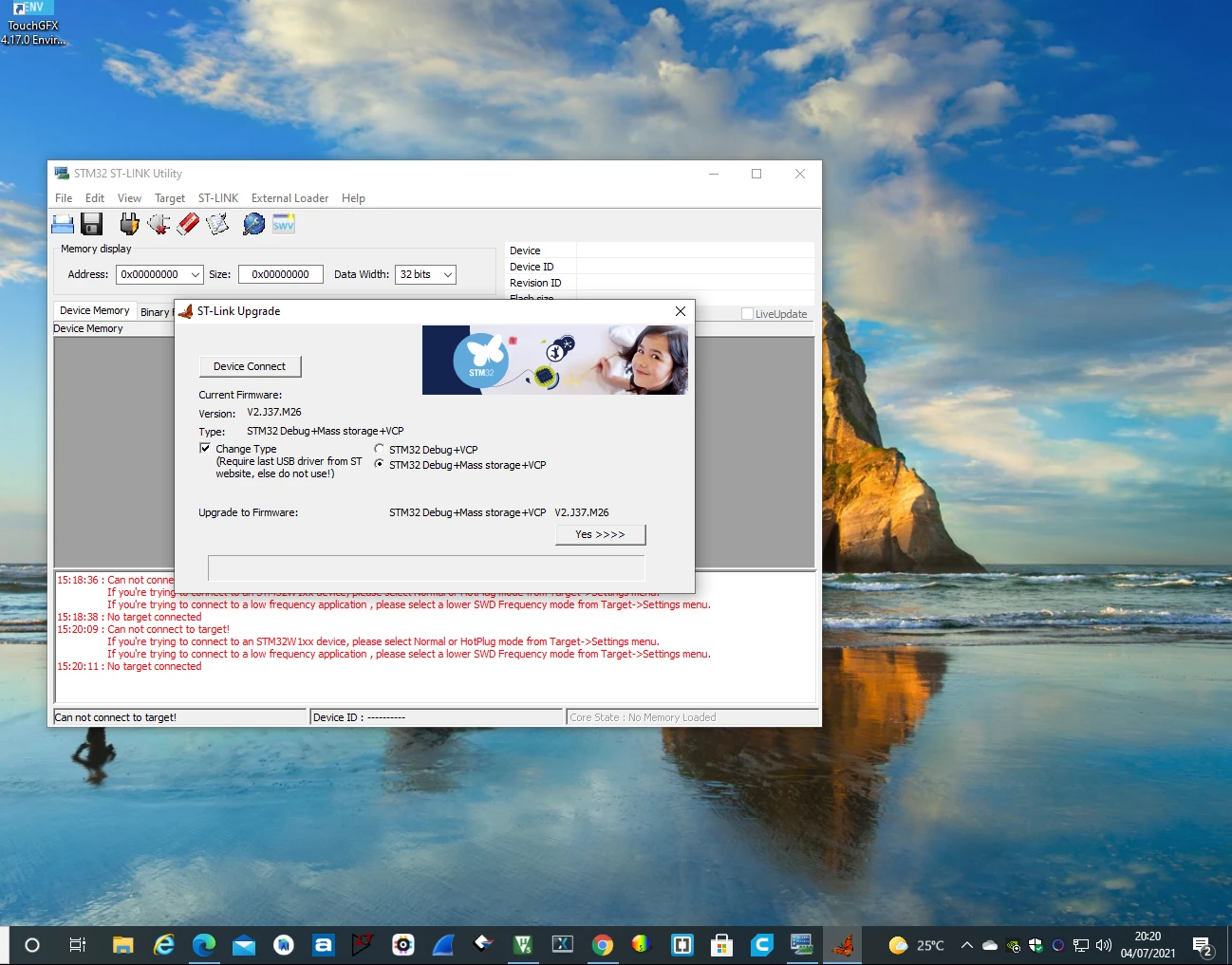Open the Data Width dropdown
Viewport: 1232px width, 965px height.
click(x=448, y=274)
